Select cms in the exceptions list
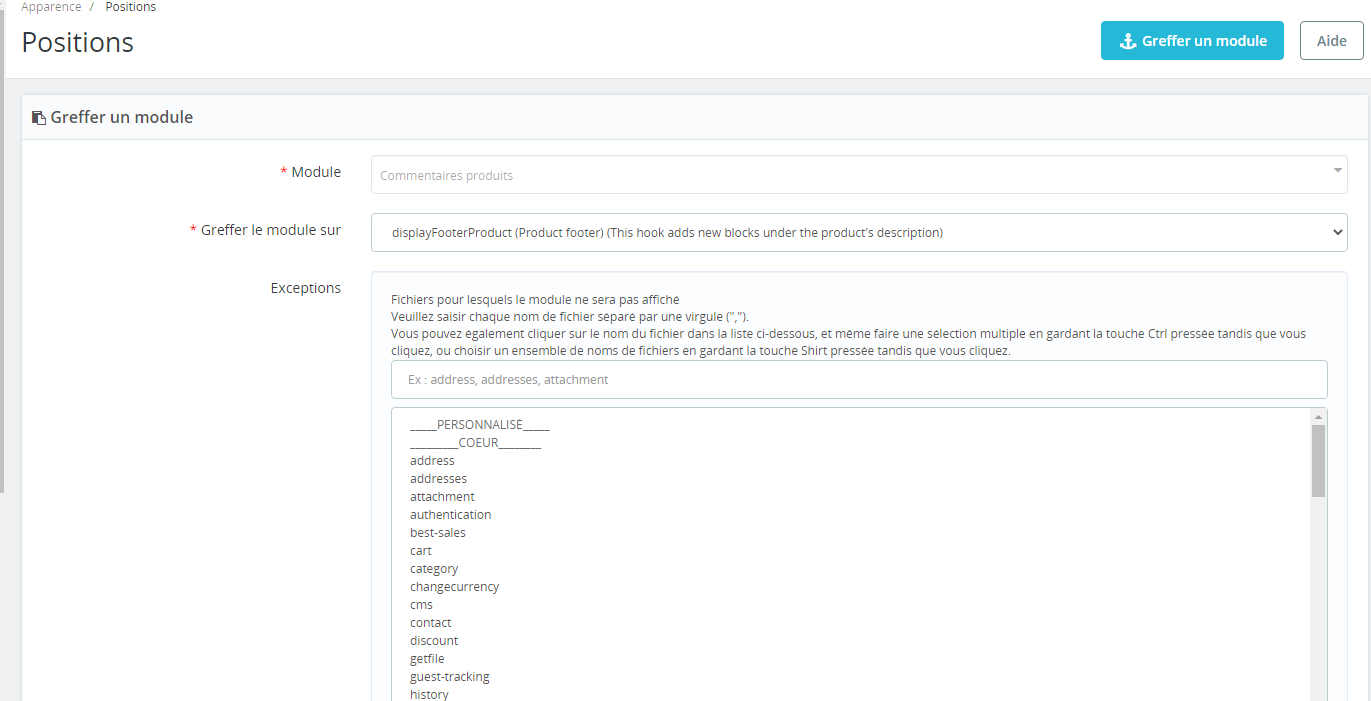The width and height of the screenshot is (1371, 701). [x=421, y=605]
